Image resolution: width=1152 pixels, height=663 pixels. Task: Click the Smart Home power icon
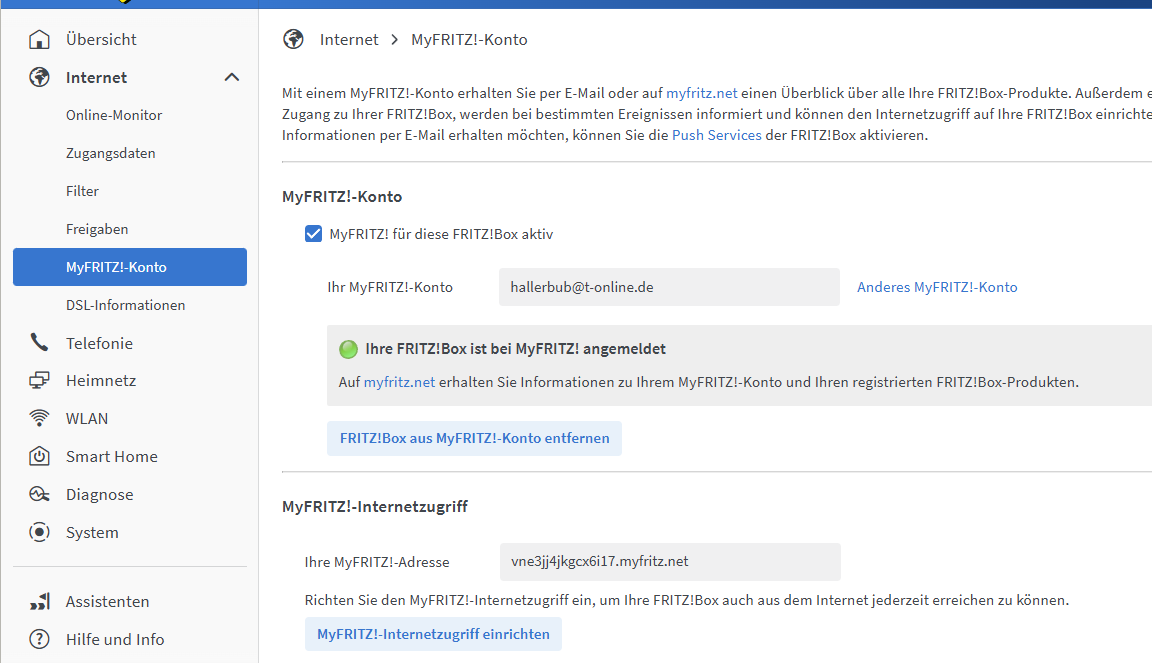[39, 457]
